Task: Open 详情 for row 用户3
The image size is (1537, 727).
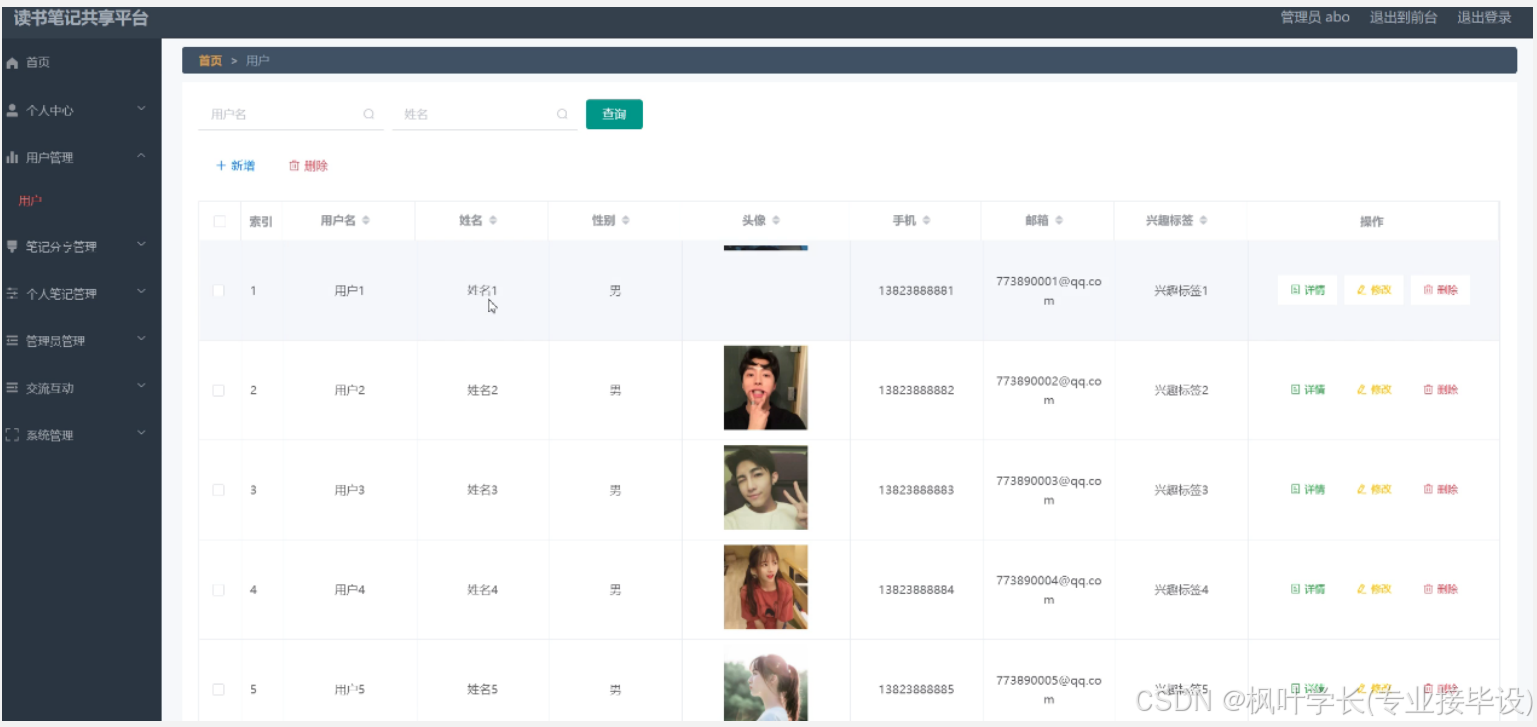Action: point(1308,490)
